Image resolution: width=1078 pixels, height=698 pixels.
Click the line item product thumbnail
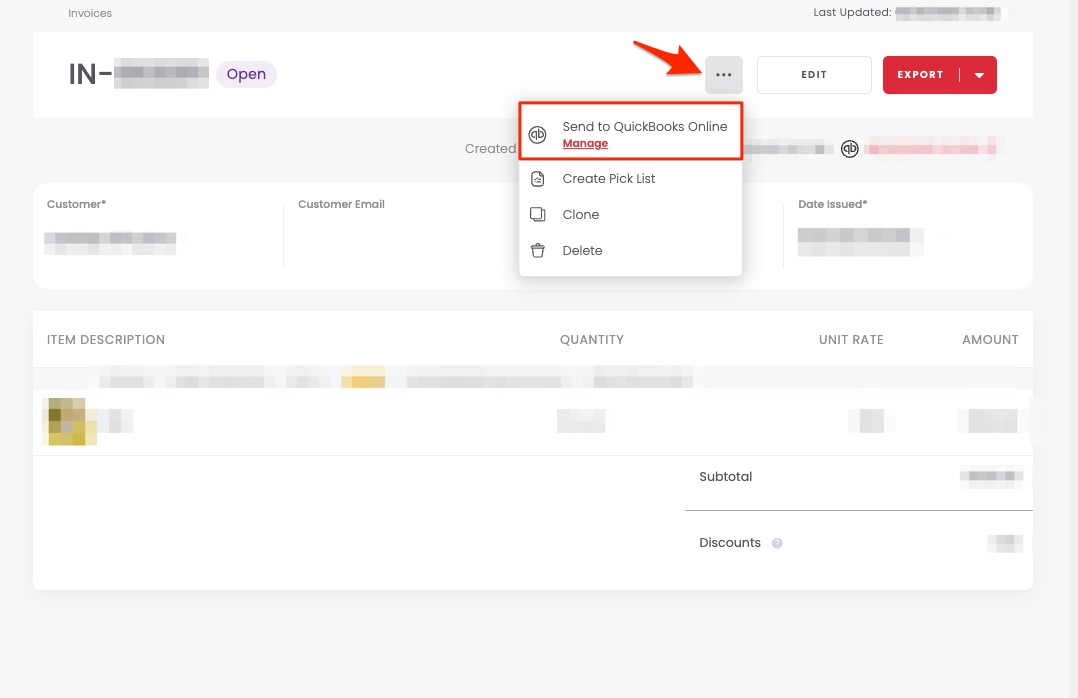(70, 421)
